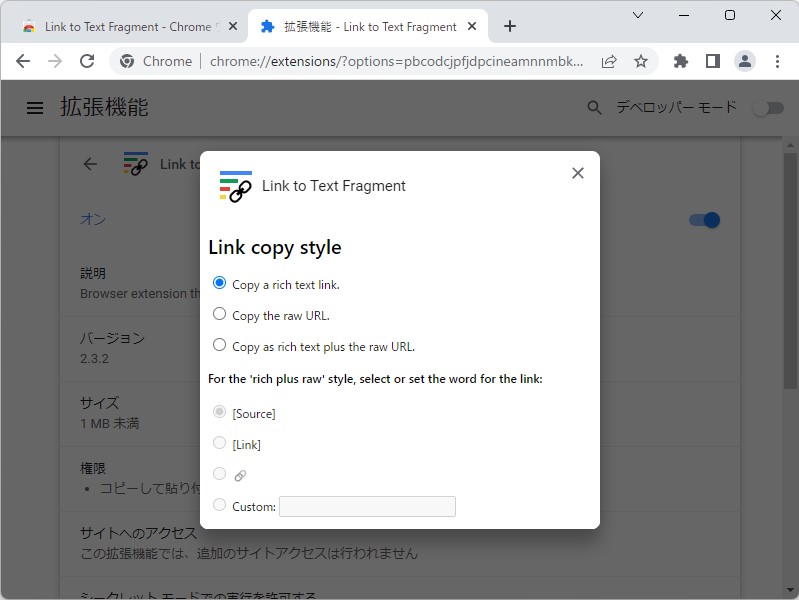799x600 pixels.
Task: Click the '拡張機能' page title
Action: [x=104, y=108]
